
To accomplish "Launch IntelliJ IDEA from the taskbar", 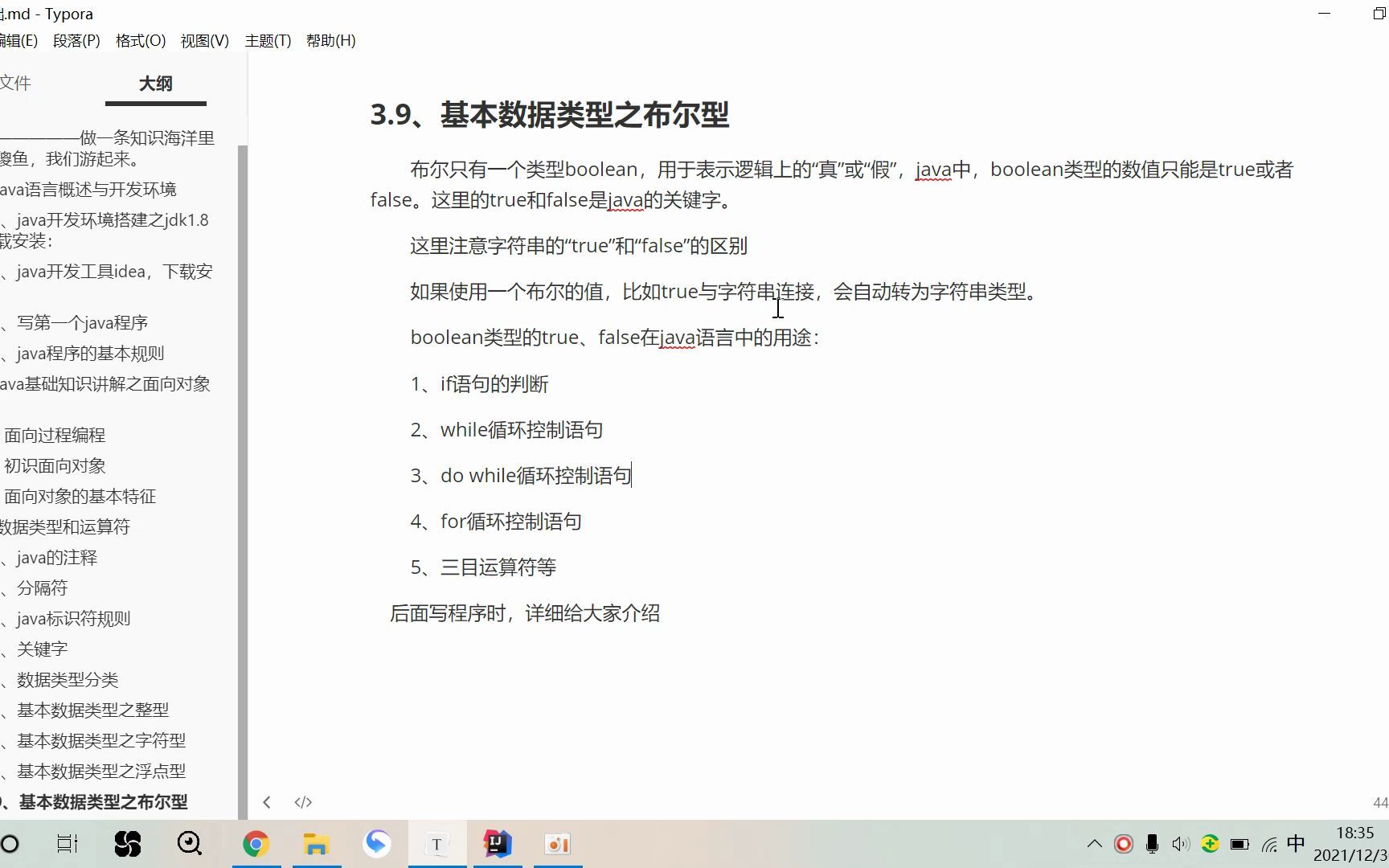I will 498,844.
